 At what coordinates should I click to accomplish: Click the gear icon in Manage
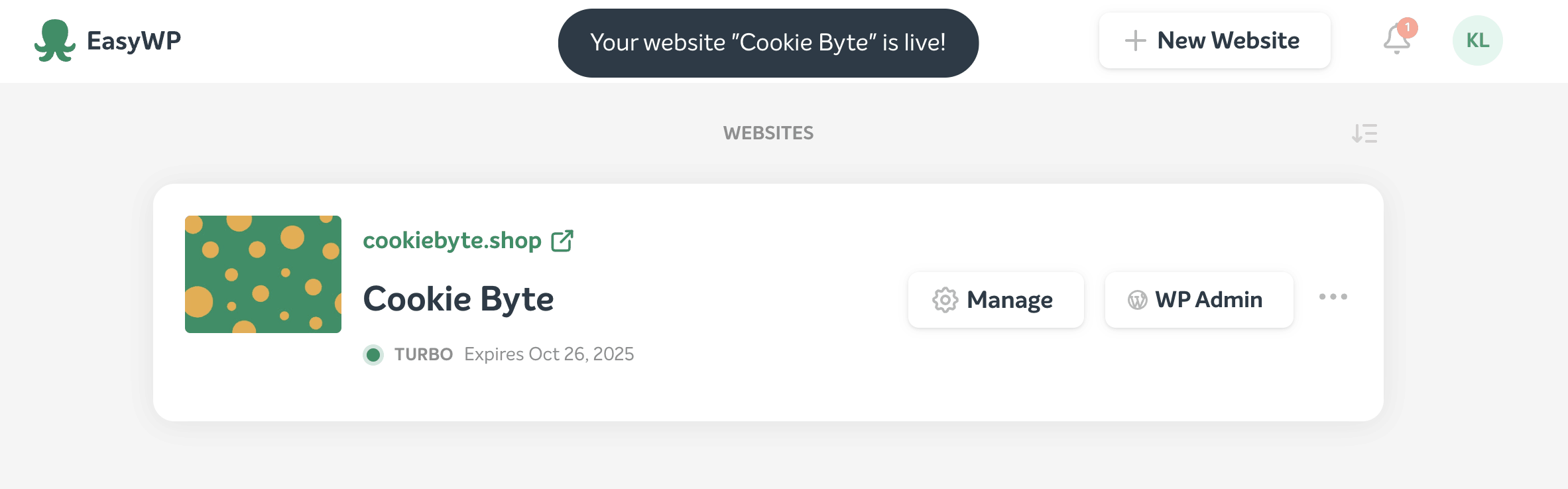tap(945, 300)
